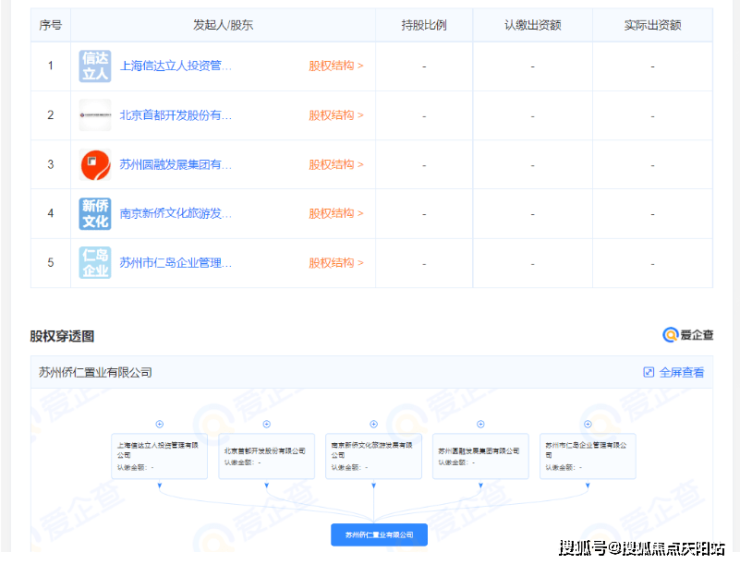Select the 上海信达立人投资管理有限公司 chart node
Viewport: 740px width, 564px height.
160,456
